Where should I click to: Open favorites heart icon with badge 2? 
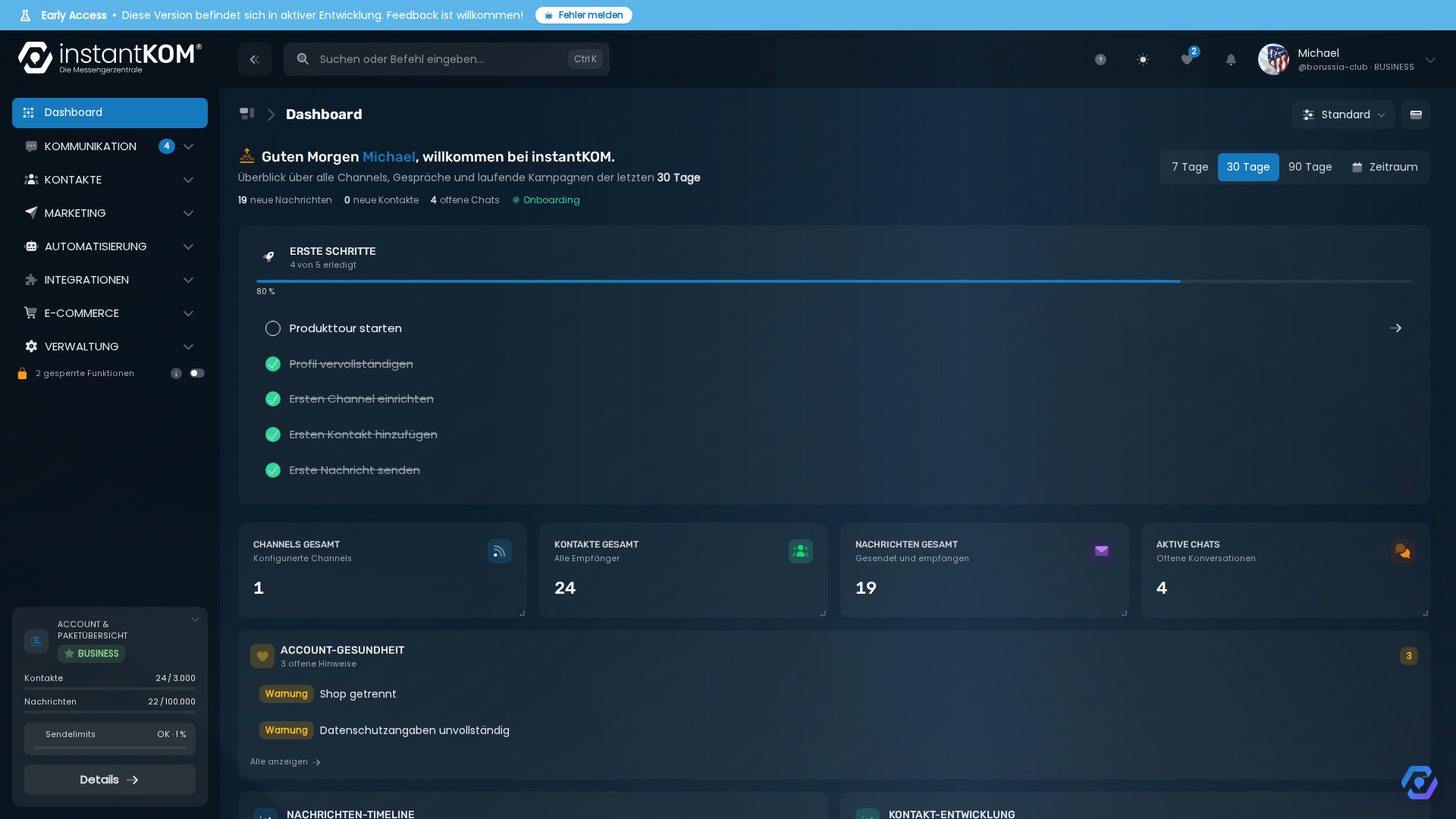(1187, 59)
